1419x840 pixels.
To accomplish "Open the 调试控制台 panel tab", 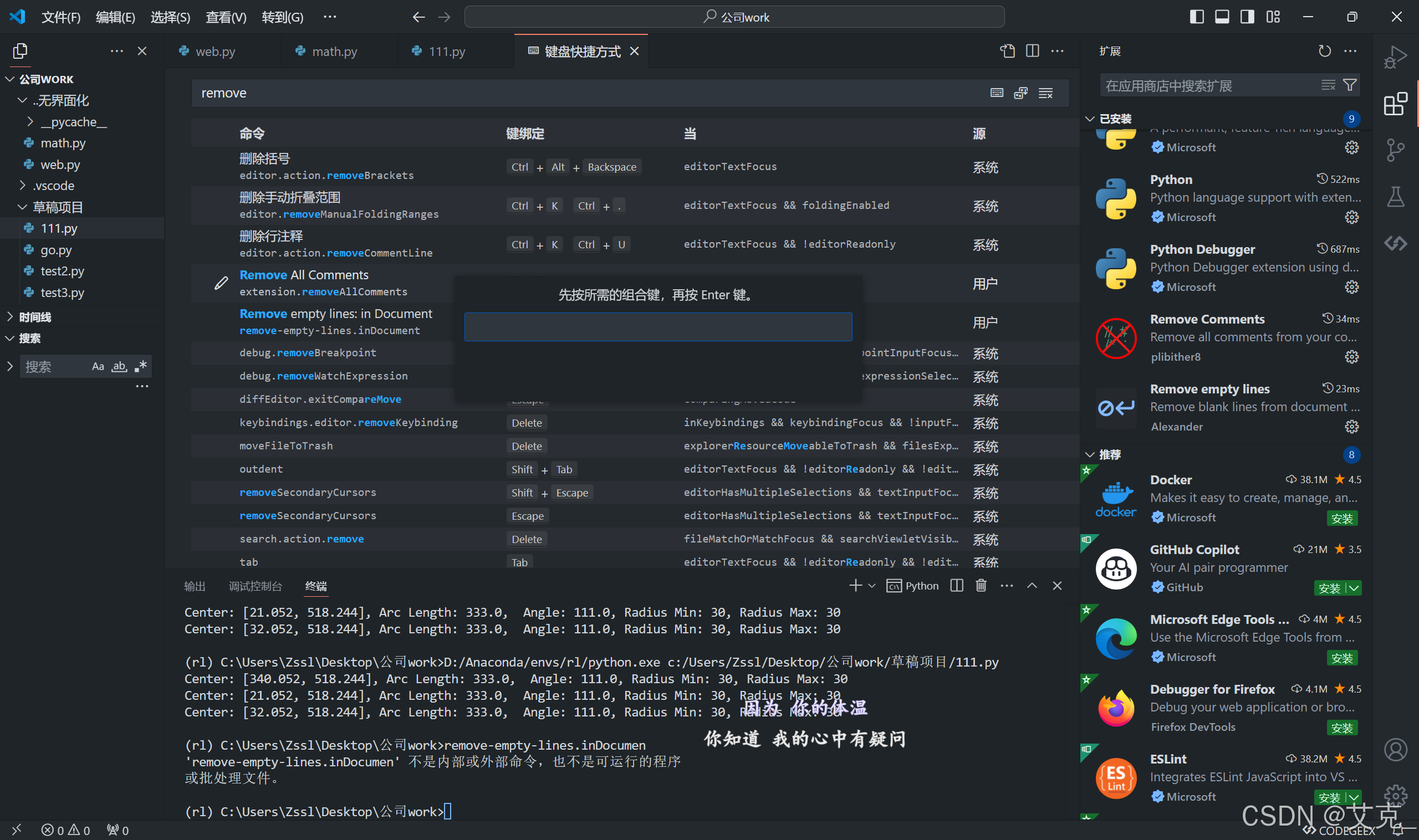I will (x=255, y=586).
